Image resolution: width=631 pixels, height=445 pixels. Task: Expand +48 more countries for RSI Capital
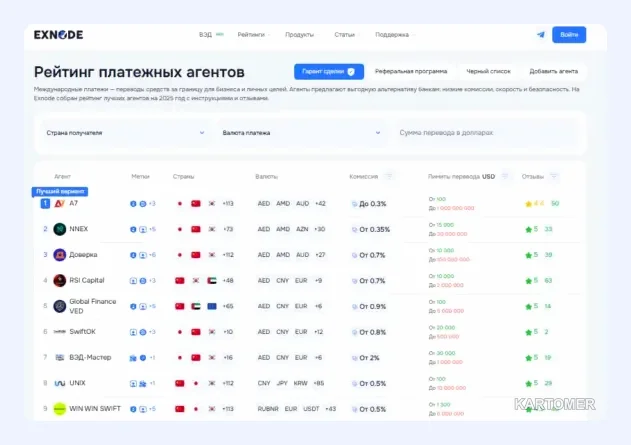[228, 280]
